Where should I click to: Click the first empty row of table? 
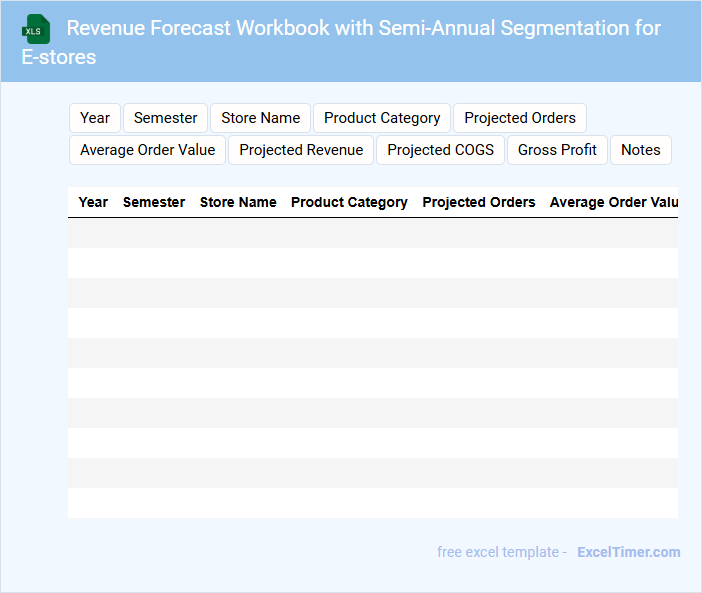tap(372, 233)
